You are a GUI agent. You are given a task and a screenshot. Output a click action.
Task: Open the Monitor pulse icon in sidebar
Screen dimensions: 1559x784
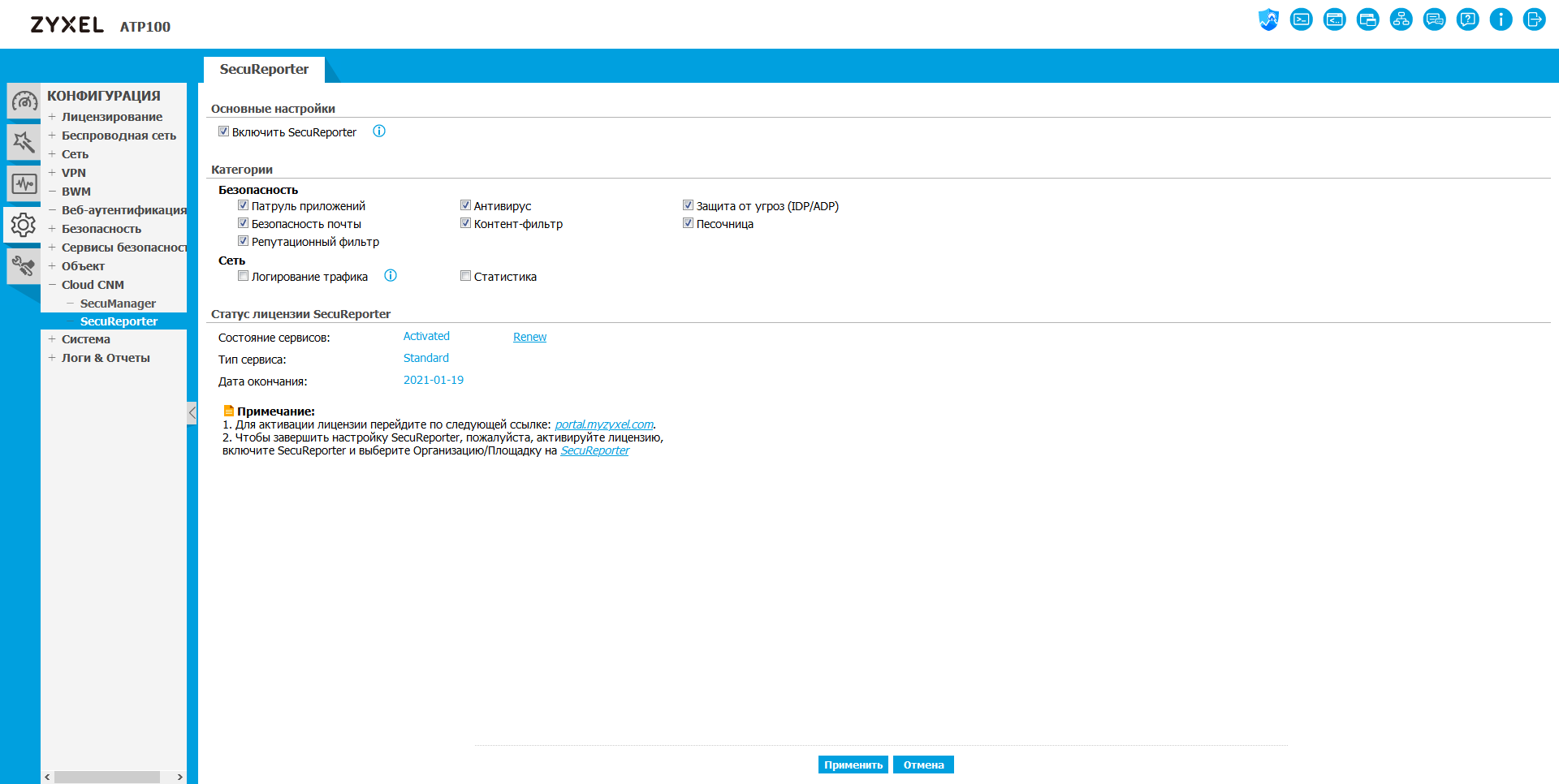24,183
